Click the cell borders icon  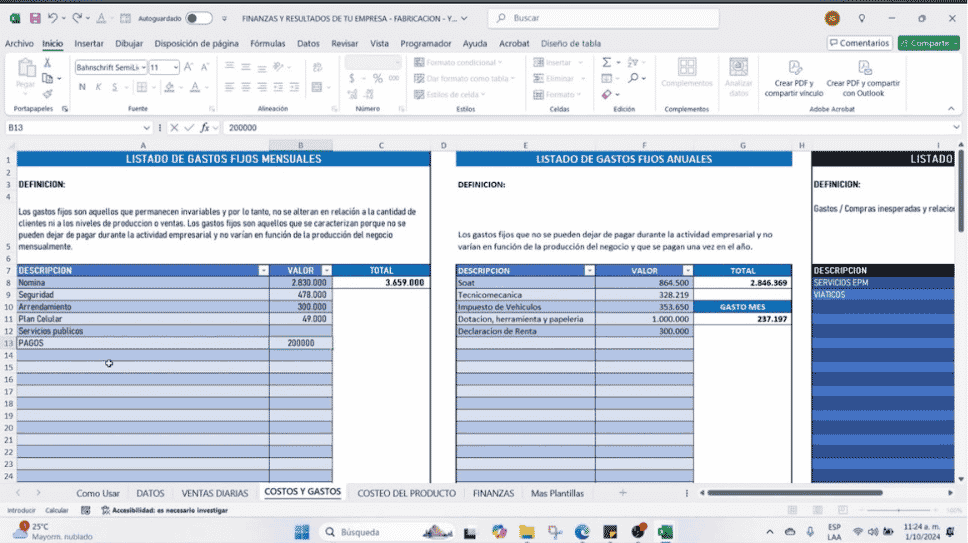coord(142,87)
